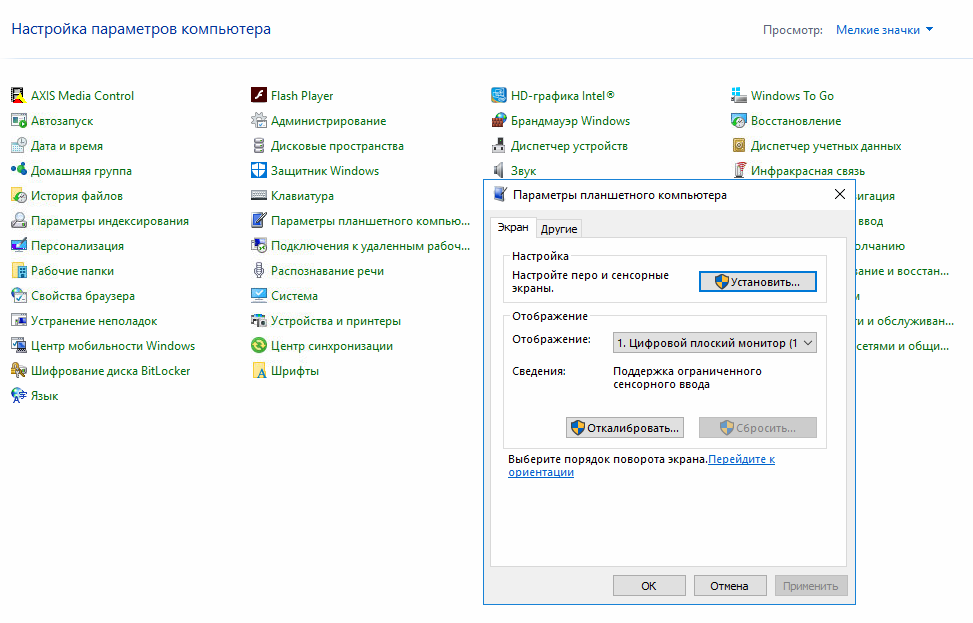The width and height of the screenshot is (973, 623).
Task: Open the AXIS Media Control icon
Action: coord(18,96)
